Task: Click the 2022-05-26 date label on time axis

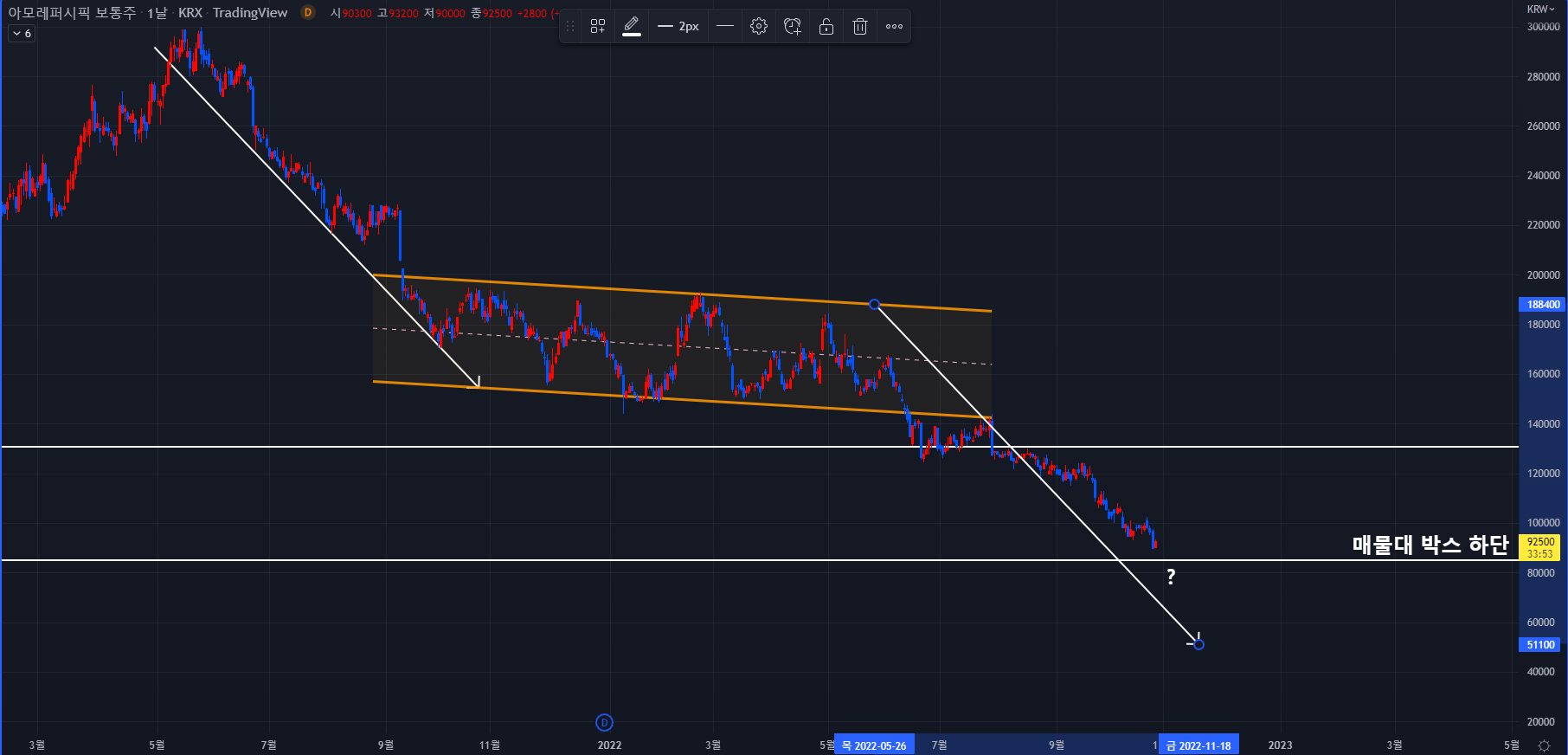Action: click(x=874, y=745)
